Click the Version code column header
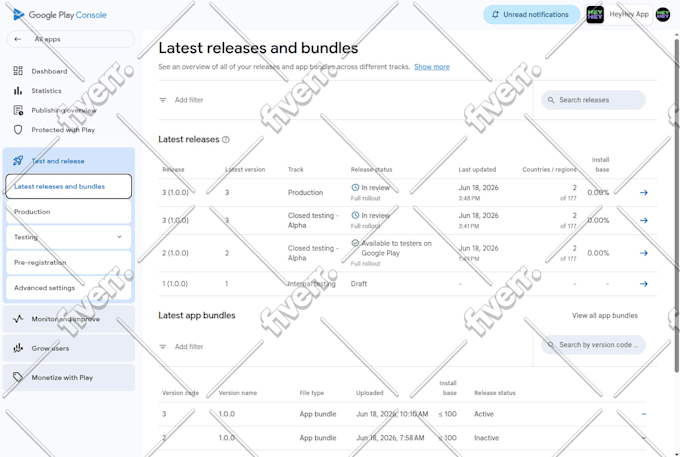 (180, 393)
